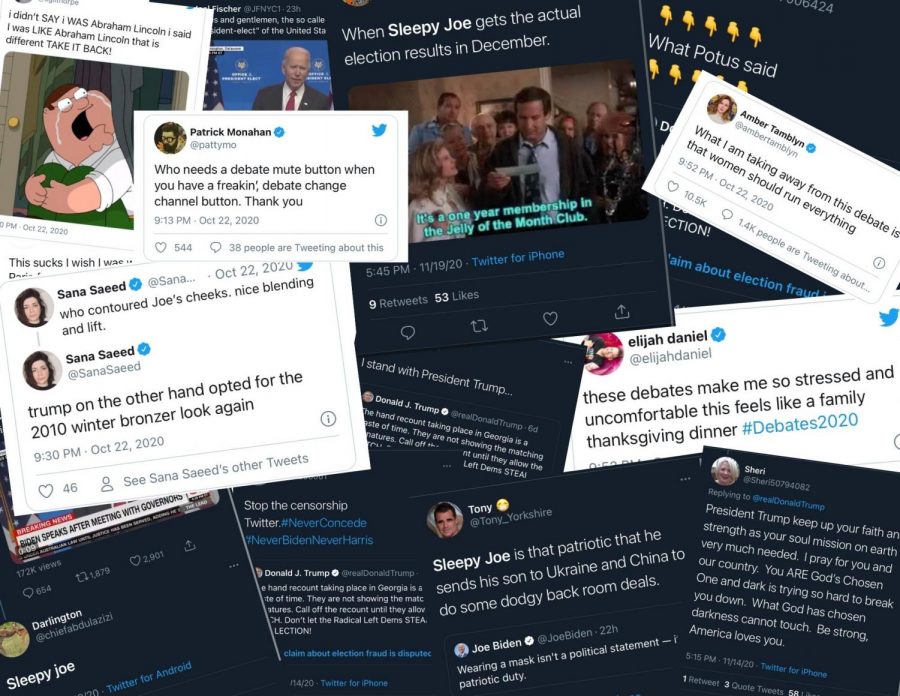Retweet the Sleepy Joe election results tweet

[479, 326]
